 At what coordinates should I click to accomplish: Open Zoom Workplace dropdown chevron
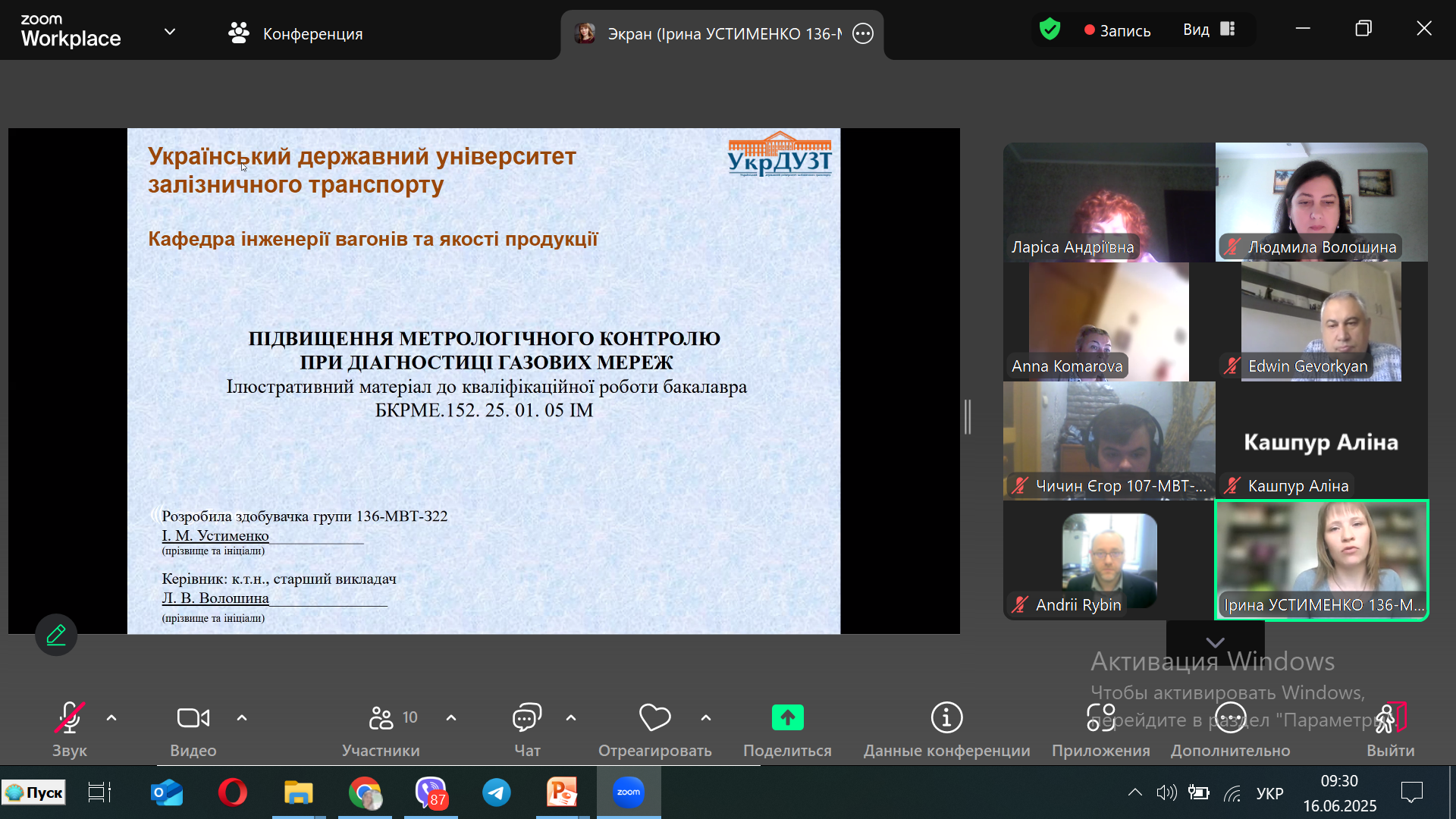point(170,32)
